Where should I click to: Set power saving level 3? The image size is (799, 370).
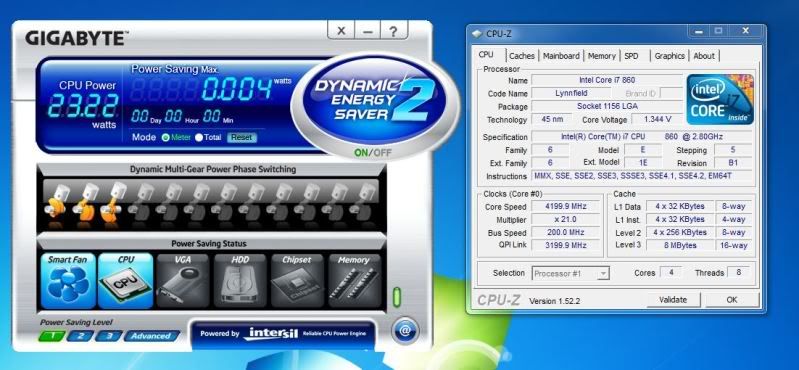(108, 336)
